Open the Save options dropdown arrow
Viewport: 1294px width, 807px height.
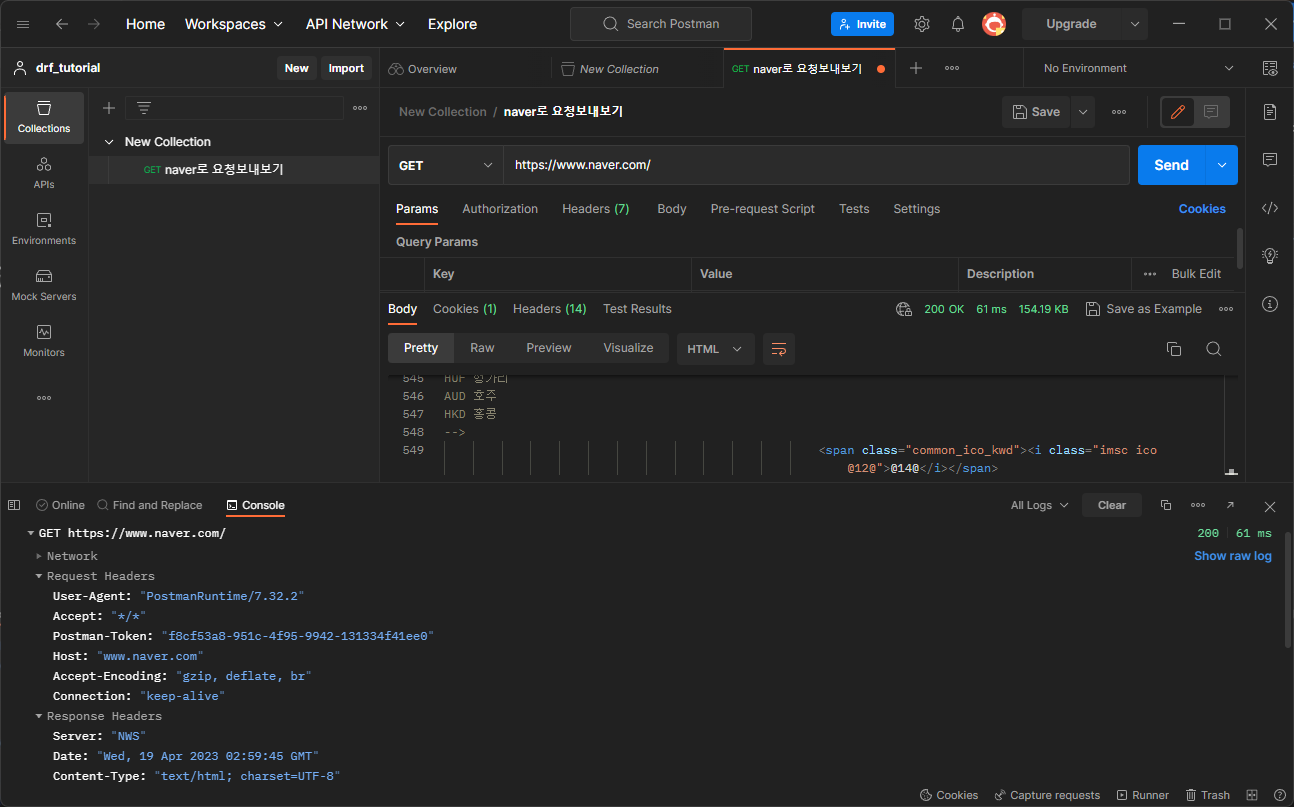click(1083, 112)
